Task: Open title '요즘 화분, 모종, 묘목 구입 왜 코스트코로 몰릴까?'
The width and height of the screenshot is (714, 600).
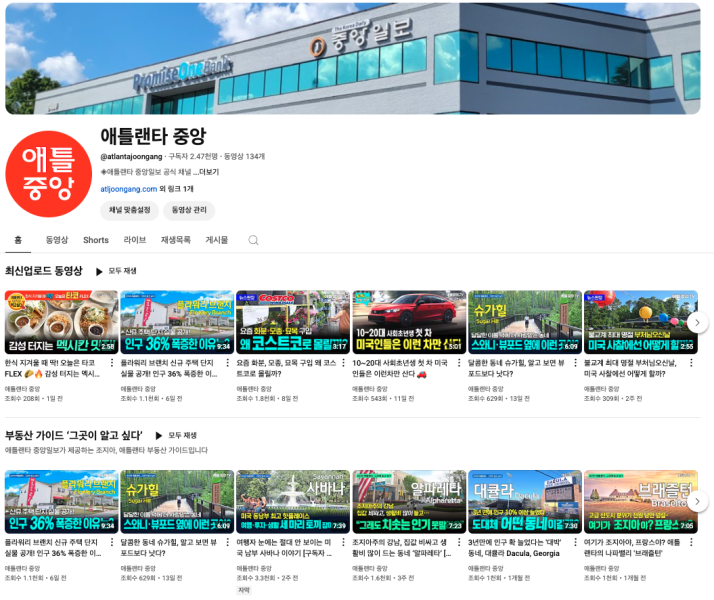Action: [286, 368]
